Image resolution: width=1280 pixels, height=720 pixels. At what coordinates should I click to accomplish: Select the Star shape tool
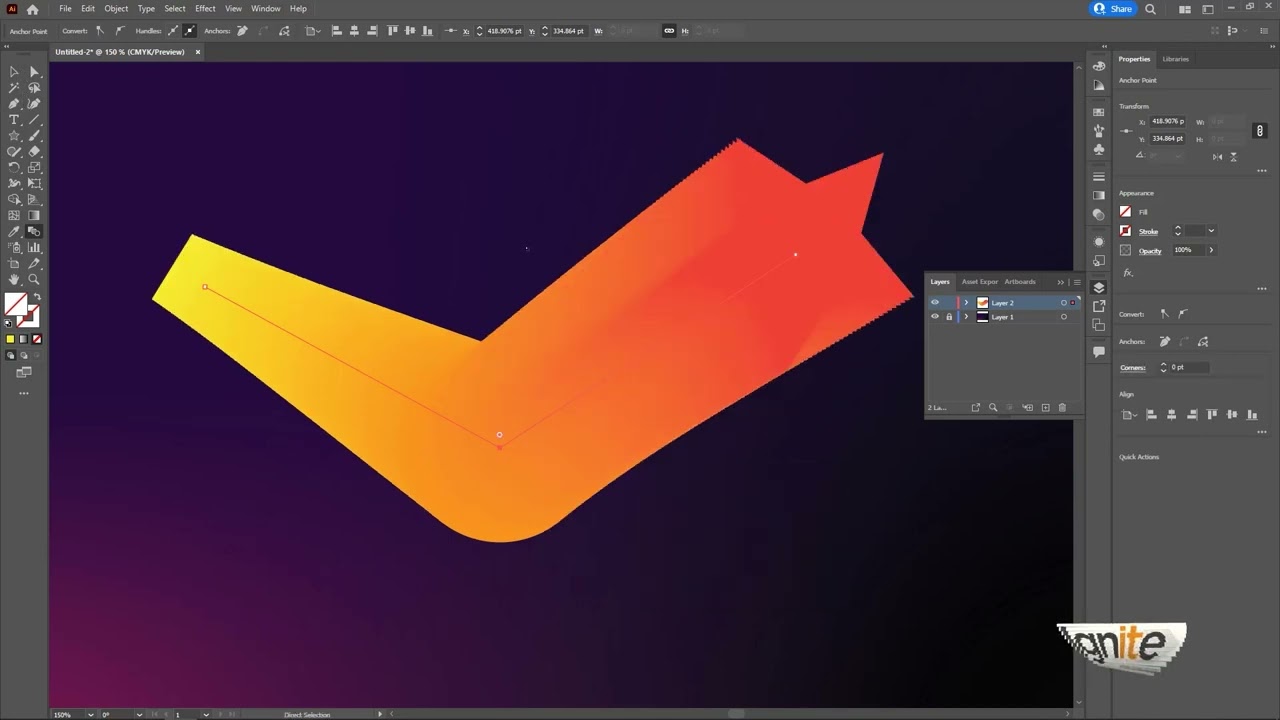[14, 136]
